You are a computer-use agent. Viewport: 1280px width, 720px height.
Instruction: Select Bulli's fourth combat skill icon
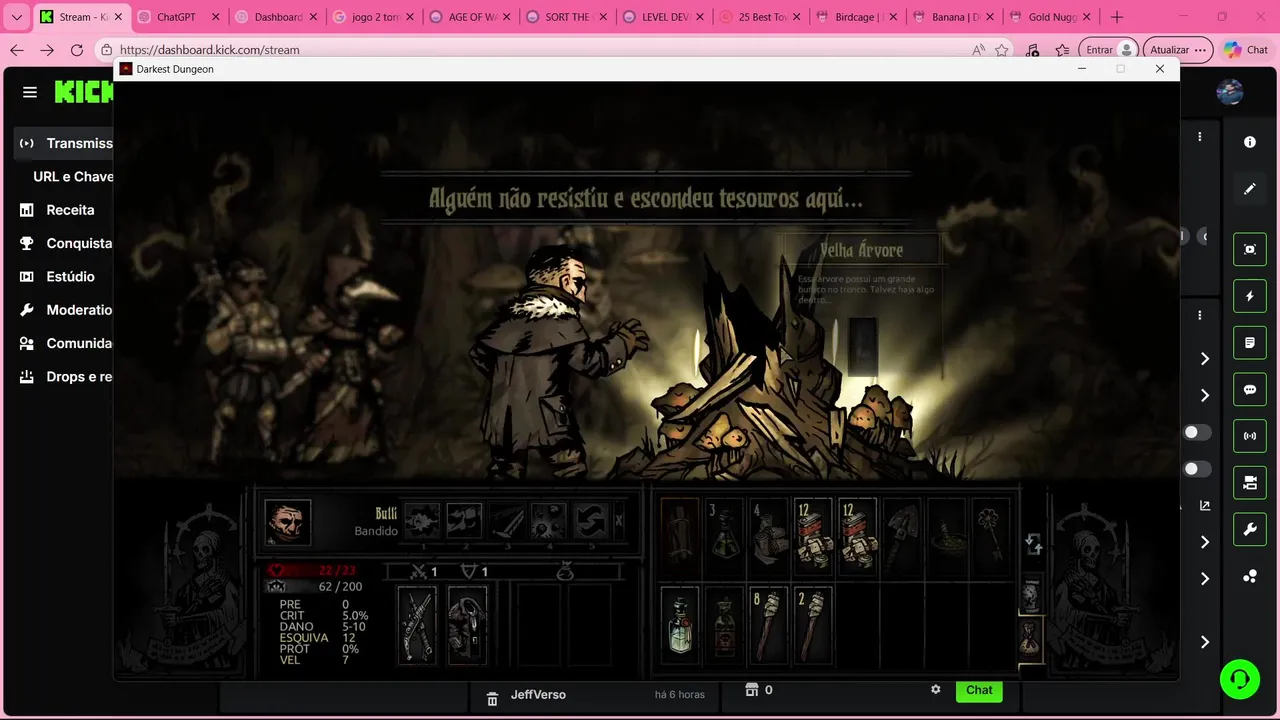(548, 522)
